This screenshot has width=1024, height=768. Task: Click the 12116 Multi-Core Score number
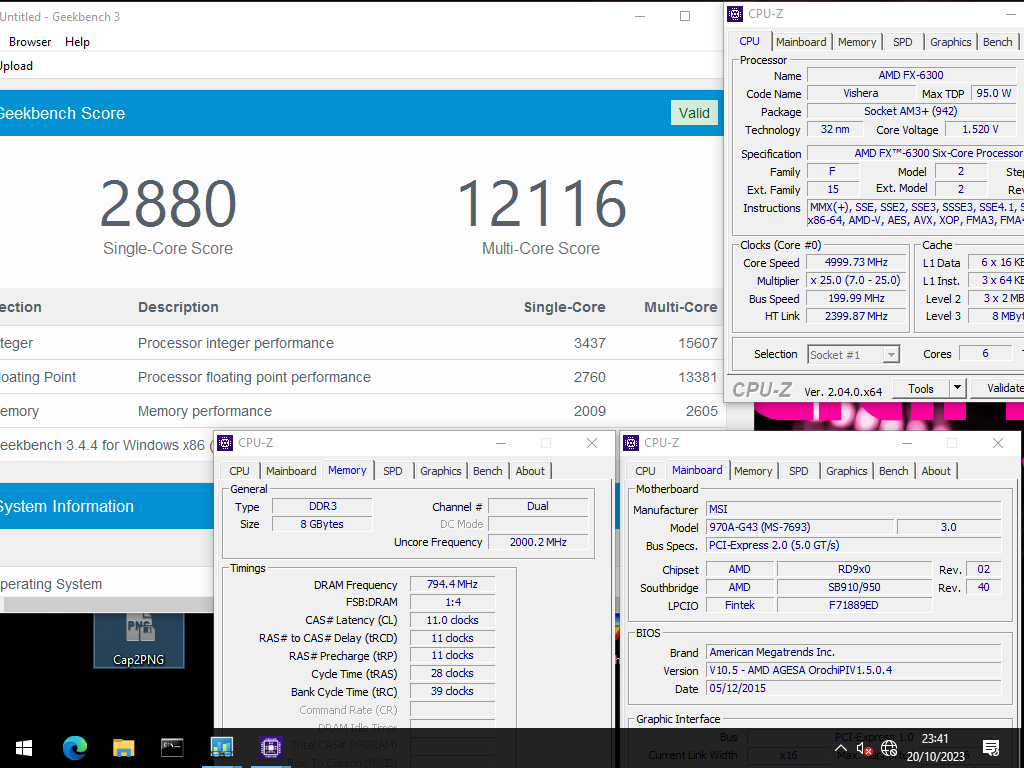[x=541, y=204]
